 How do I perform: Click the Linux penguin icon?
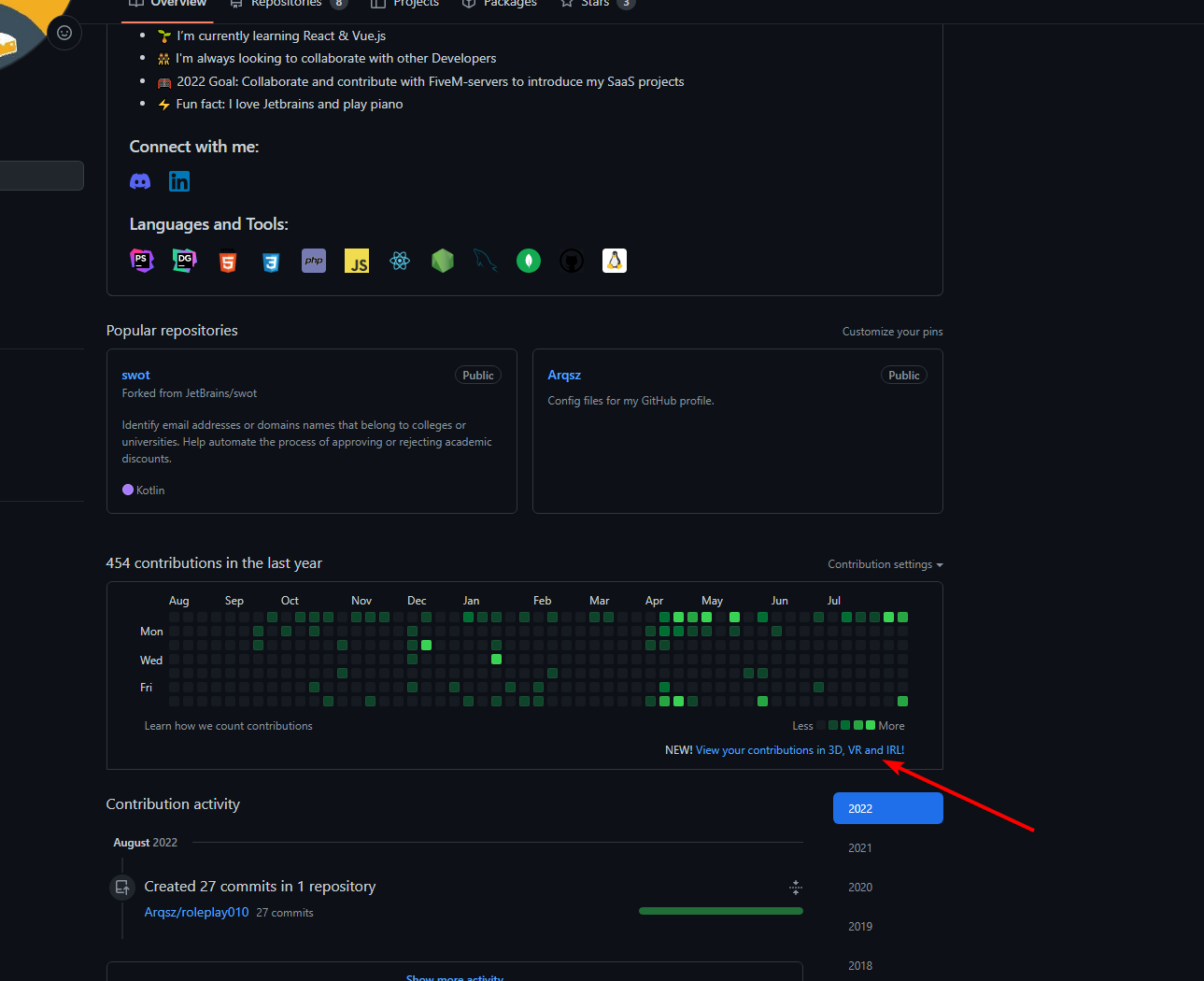[615, 261]
